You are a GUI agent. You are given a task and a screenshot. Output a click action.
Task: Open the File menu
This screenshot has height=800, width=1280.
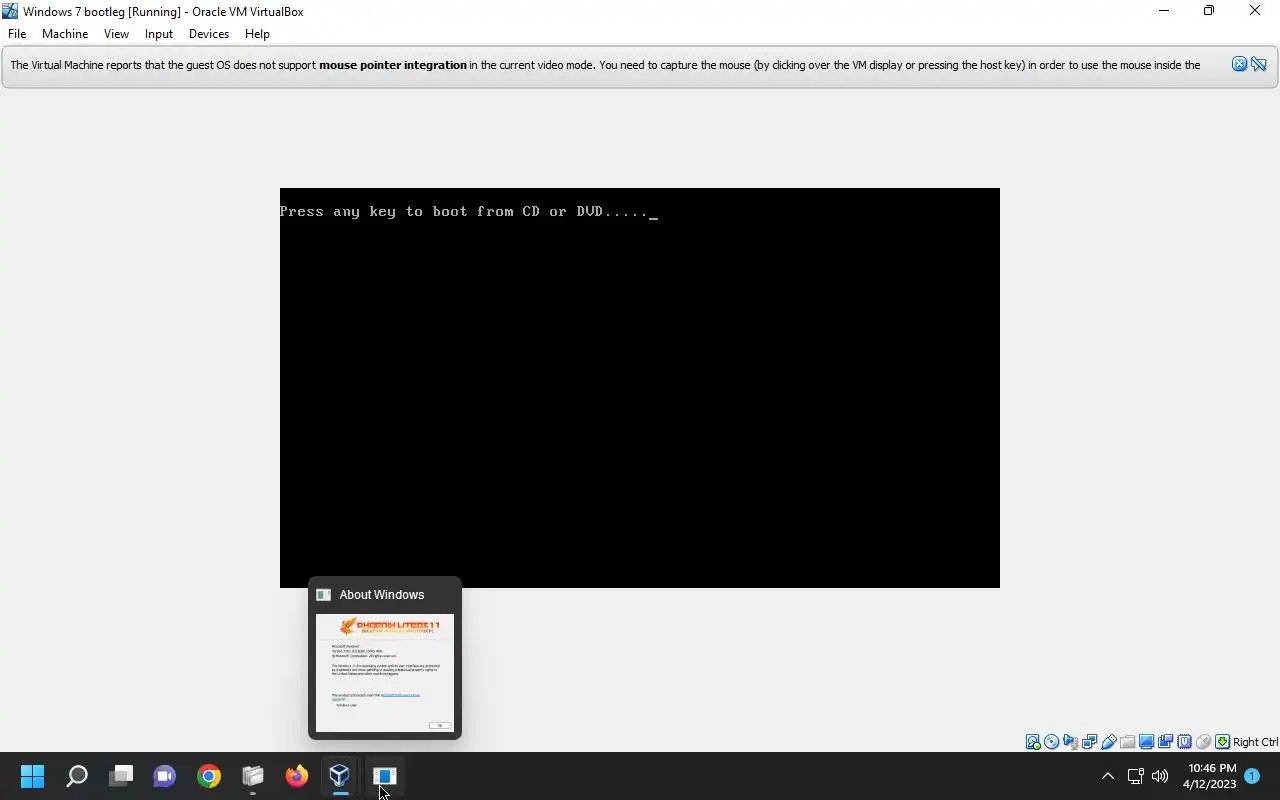coord(17,34)
